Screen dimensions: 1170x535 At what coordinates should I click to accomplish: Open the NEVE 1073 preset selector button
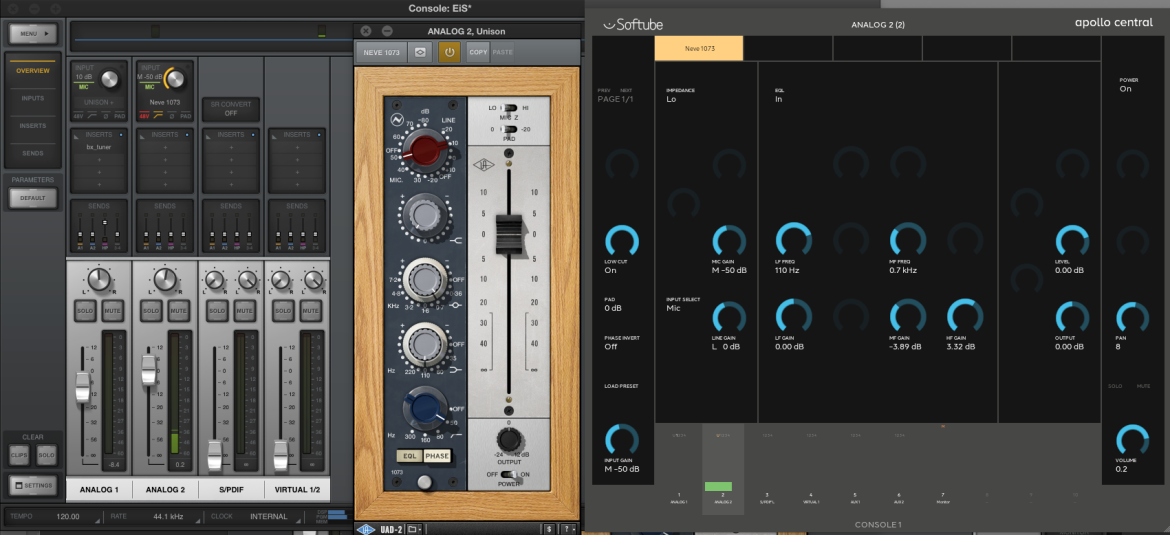(381, 53)
